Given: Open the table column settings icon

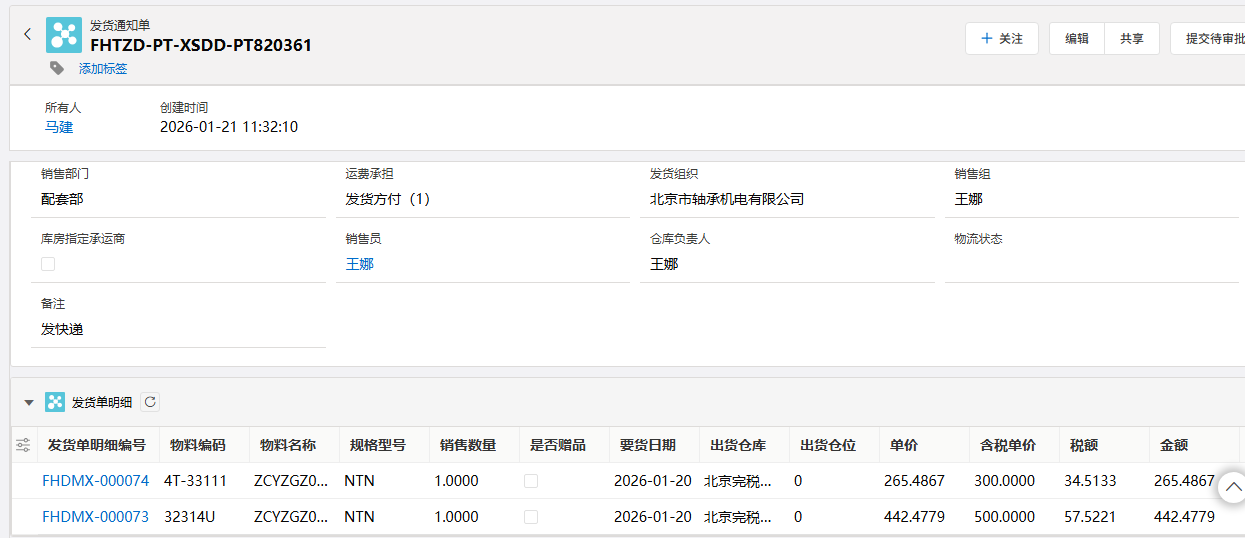Looking at the screenshot, I should [23, 445].
